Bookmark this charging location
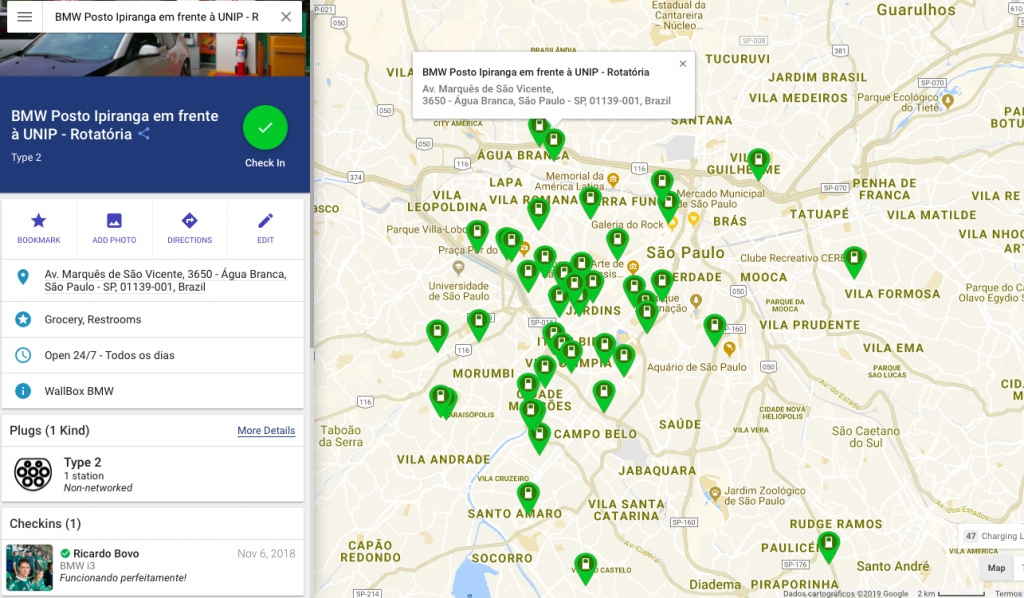The height and width of the screenshot is (598, 1024). pos(39,228)
